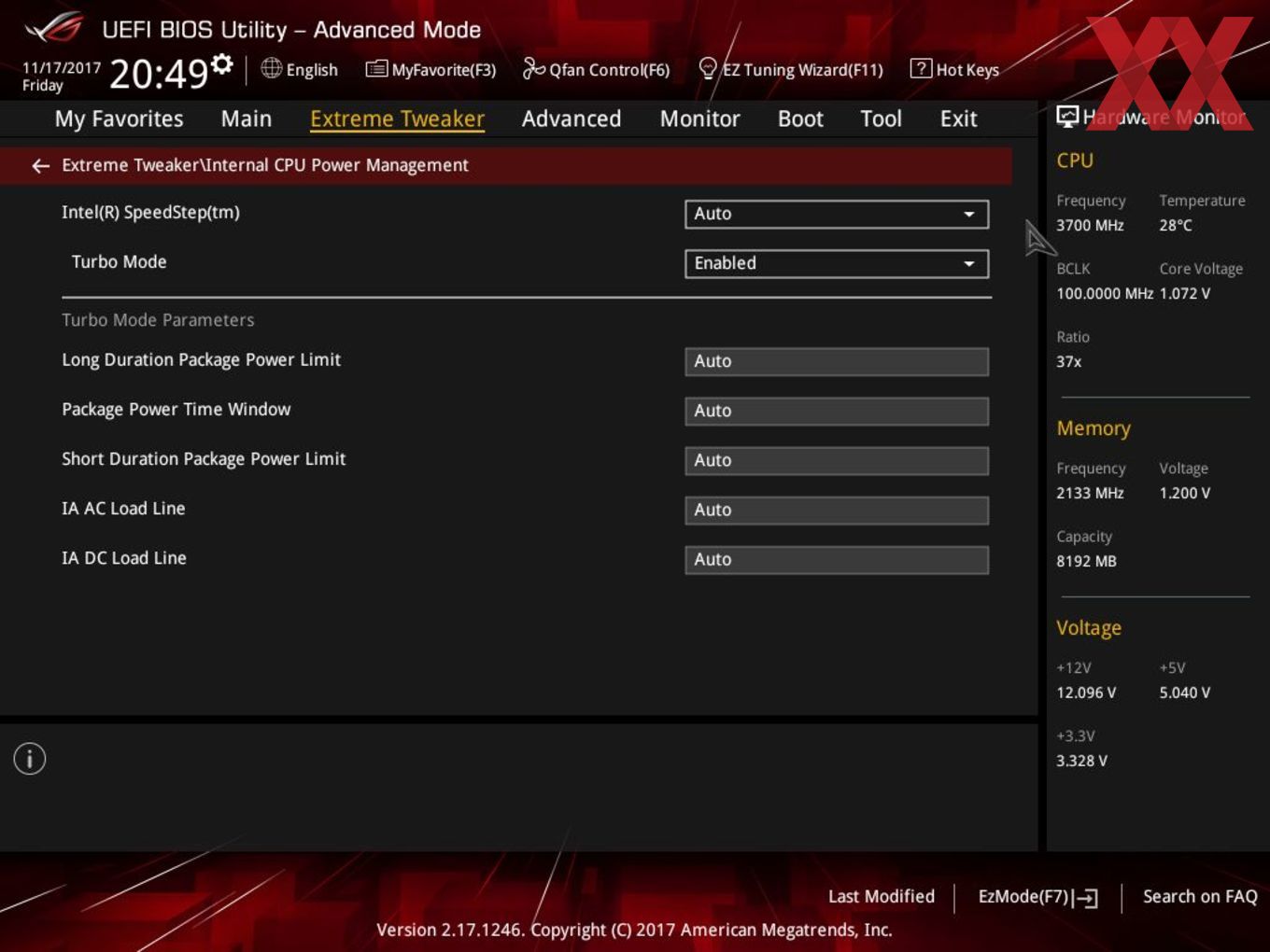Image resolution: width=1270 pixels, height=952 pixels.
Task: Click memory capacity 8192 MB value
Action: coord(1086,561)
